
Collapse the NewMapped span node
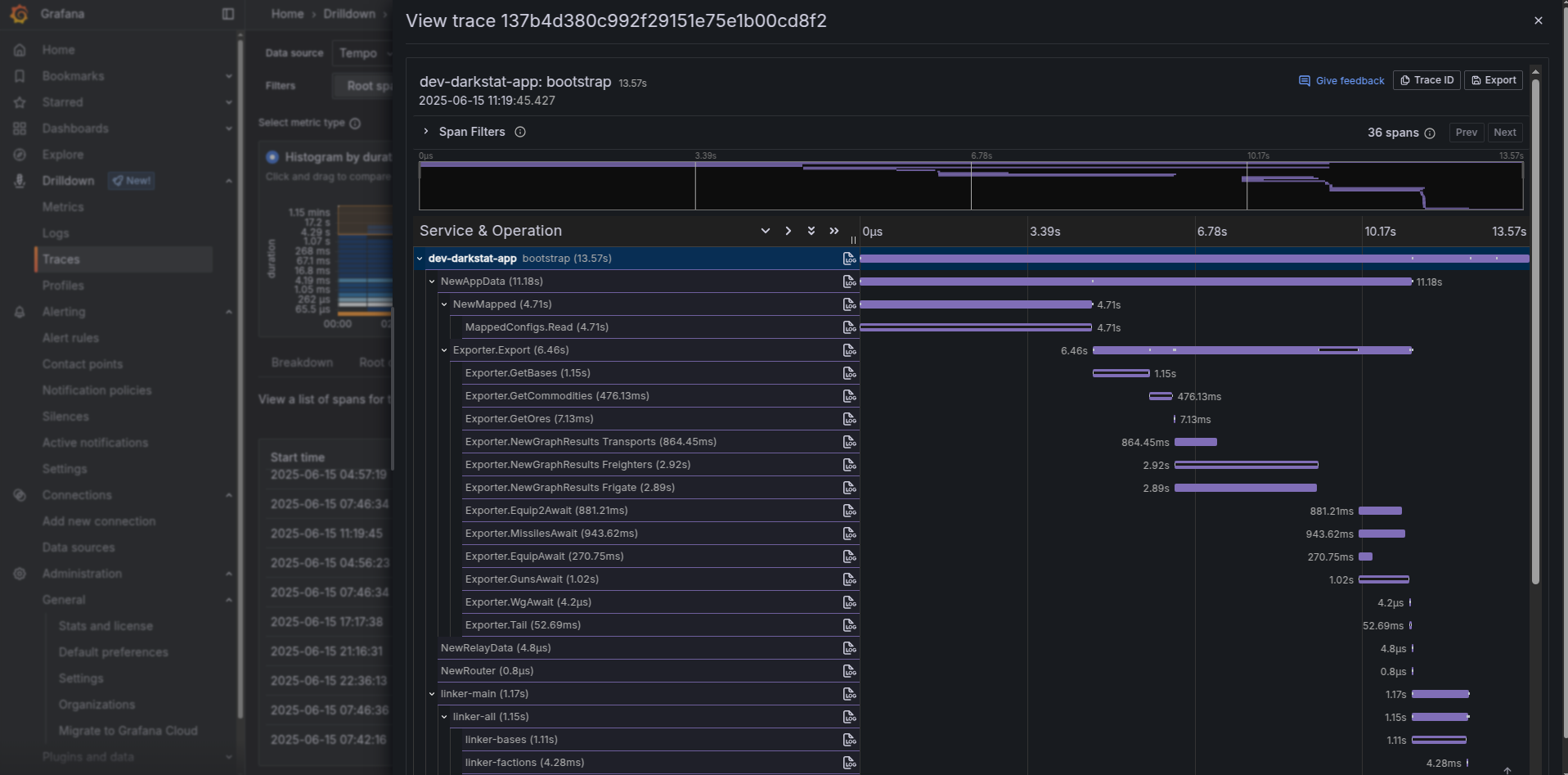(x=444, y=304)
